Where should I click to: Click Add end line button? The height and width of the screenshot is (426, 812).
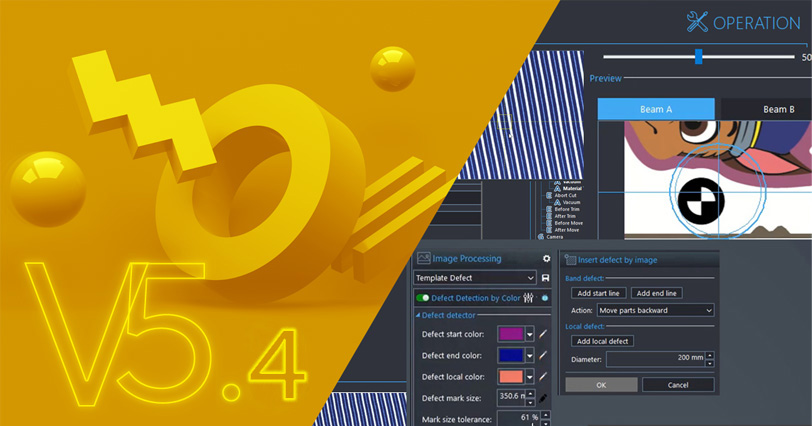tap(657, 293)
